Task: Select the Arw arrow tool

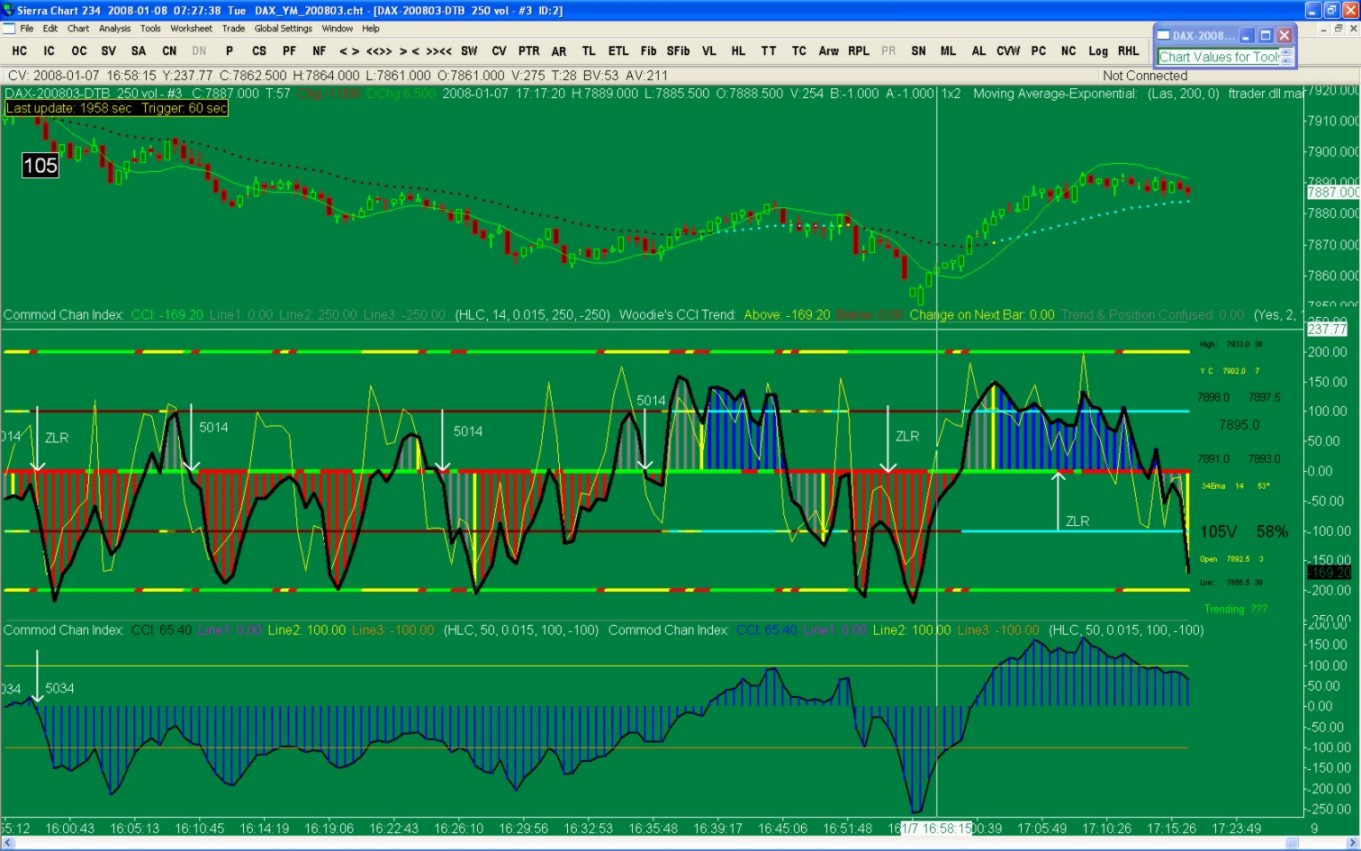Action: 829,51
